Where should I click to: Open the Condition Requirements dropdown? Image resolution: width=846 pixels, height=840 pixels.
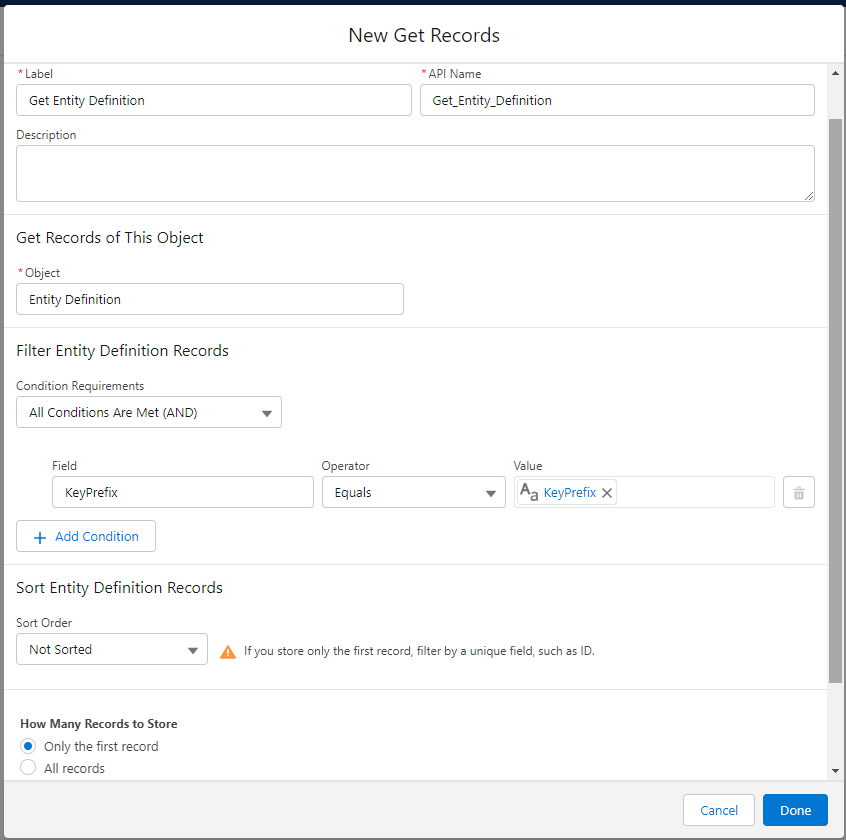point(149,412)
